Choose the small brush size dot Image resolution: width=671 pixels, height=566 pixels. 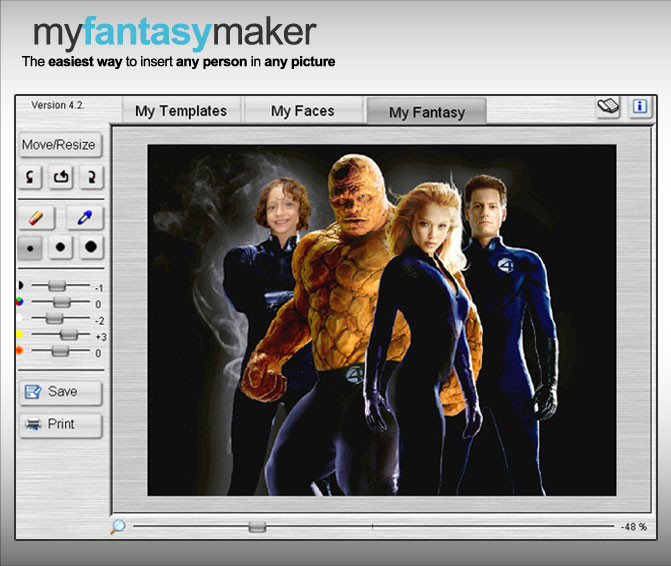click(30, 247)
